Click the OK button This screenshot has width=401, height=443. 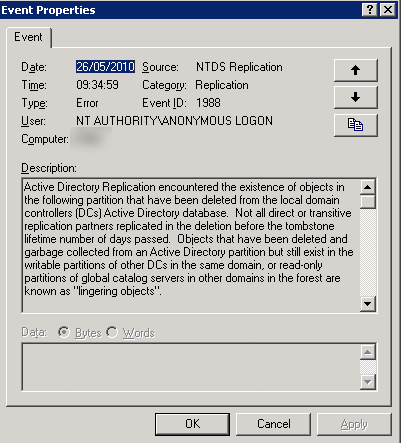tap(192, 424)
